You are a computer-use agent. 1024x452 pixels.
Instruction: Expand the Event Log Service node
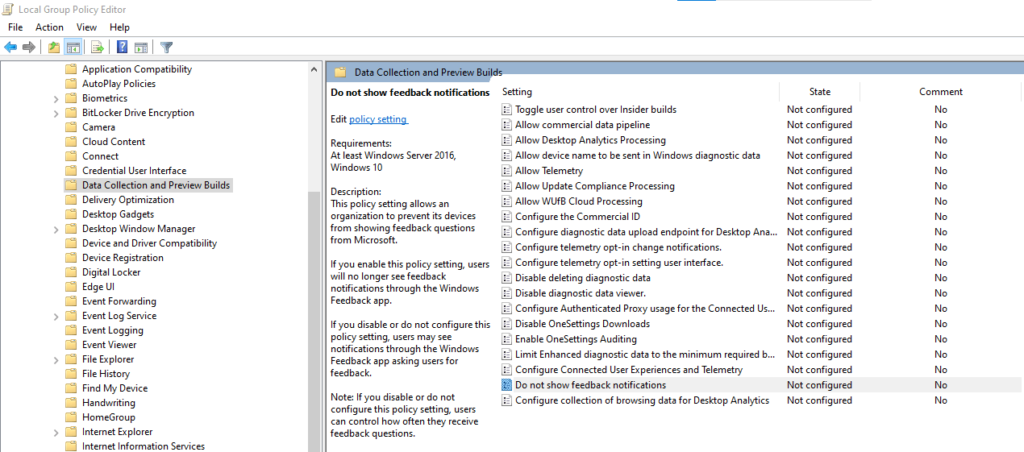[x=56, y=316]
